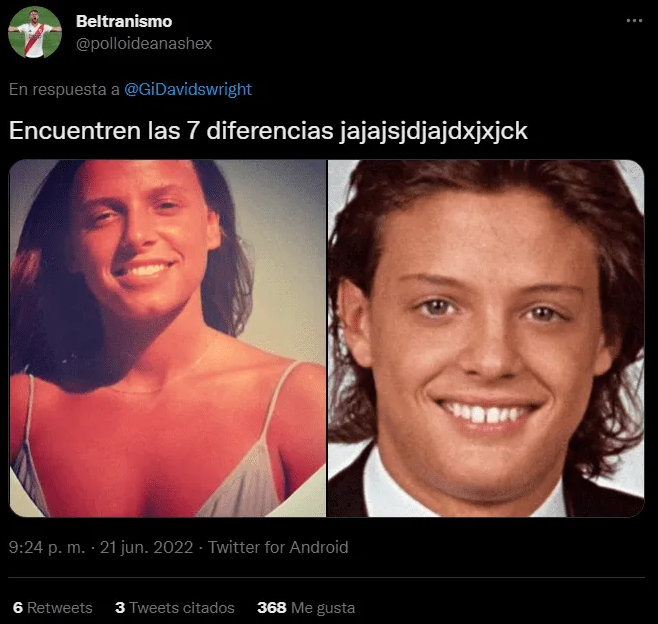Open the three-dot more options menu
This screenshot has width=658, height=624.
634,21
